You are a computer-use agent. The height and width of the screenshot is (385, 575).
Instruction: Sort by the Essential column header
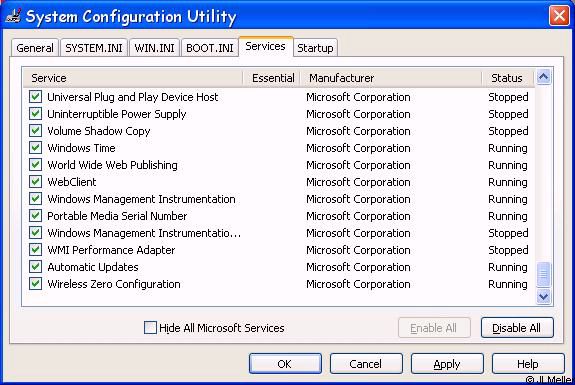[x=272, y=78]
